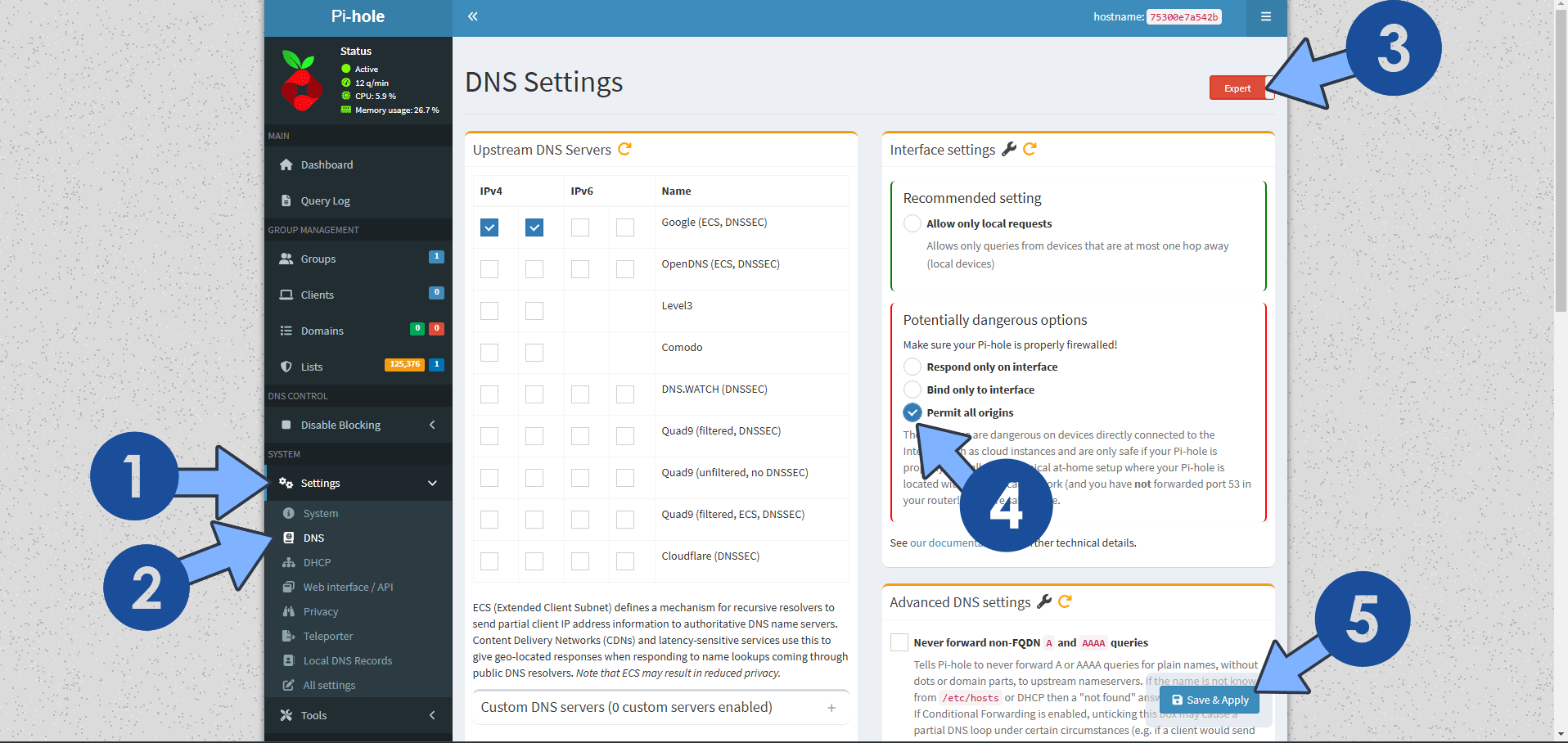Click the Privacy binoculars icon
1568x743 pixels.
(289, 611)
